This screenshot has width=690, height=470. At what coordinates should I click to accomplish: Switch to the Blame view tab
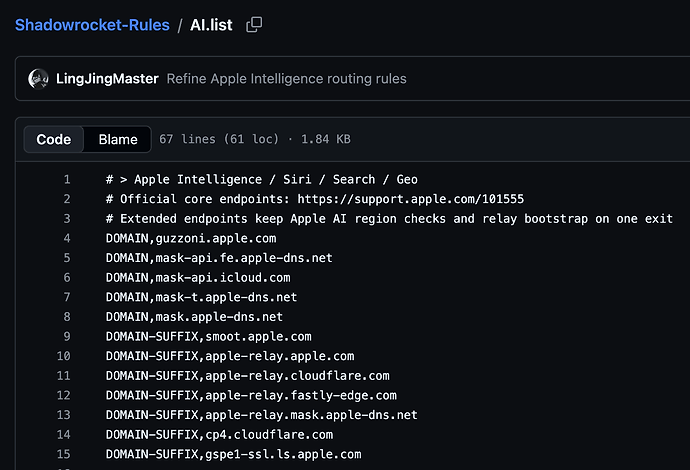[118, 140]
